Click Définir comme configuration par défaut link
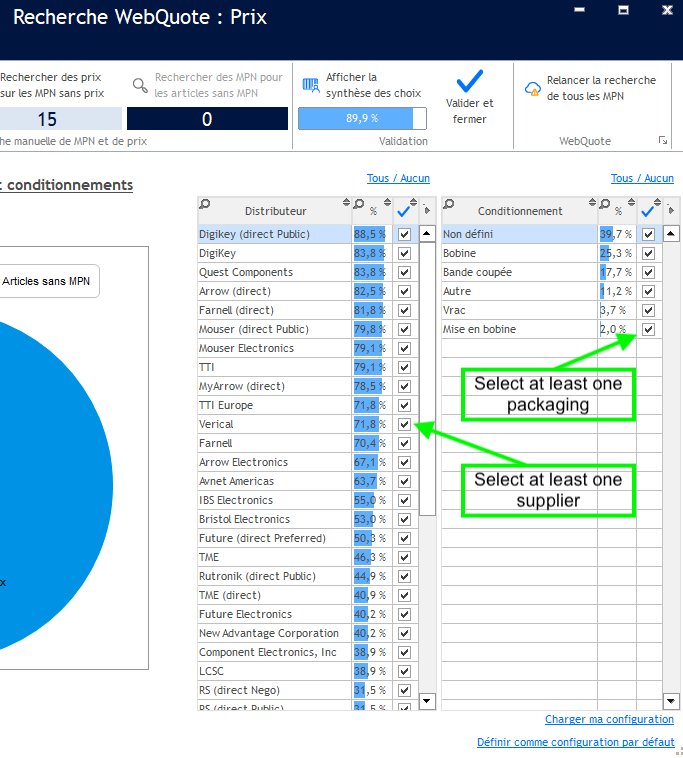 [x=575, y=742]
